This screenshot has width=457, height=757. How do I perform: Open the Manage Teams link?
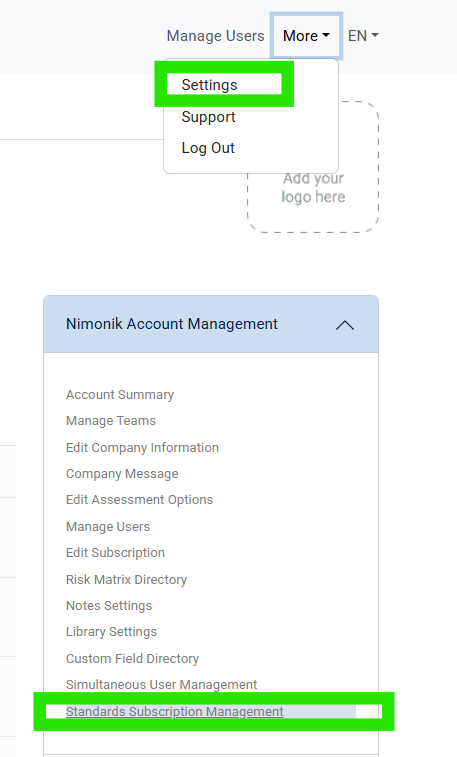[x=111, y=421]
